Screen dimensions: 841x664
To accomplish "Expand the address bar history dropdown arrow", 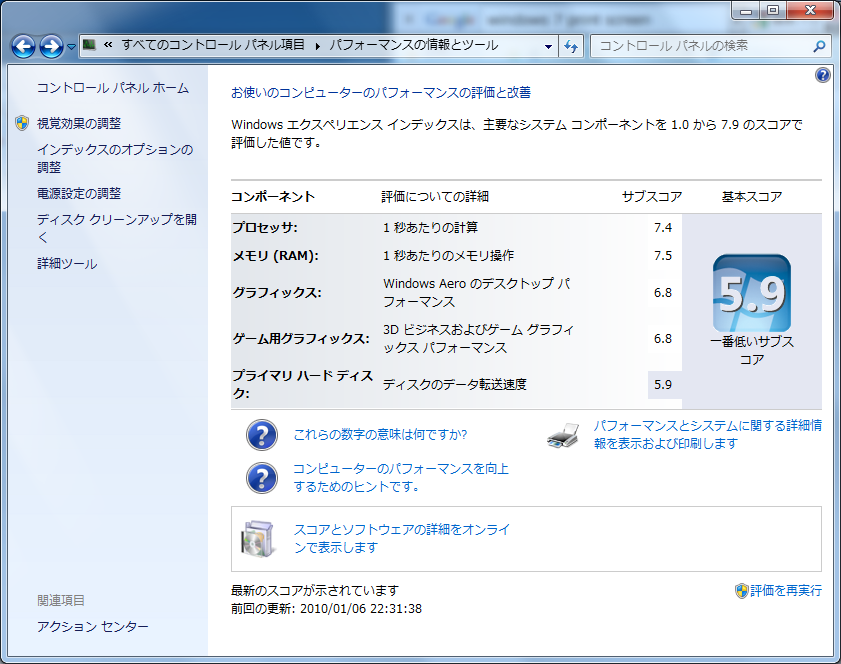I will coord(548,46).
